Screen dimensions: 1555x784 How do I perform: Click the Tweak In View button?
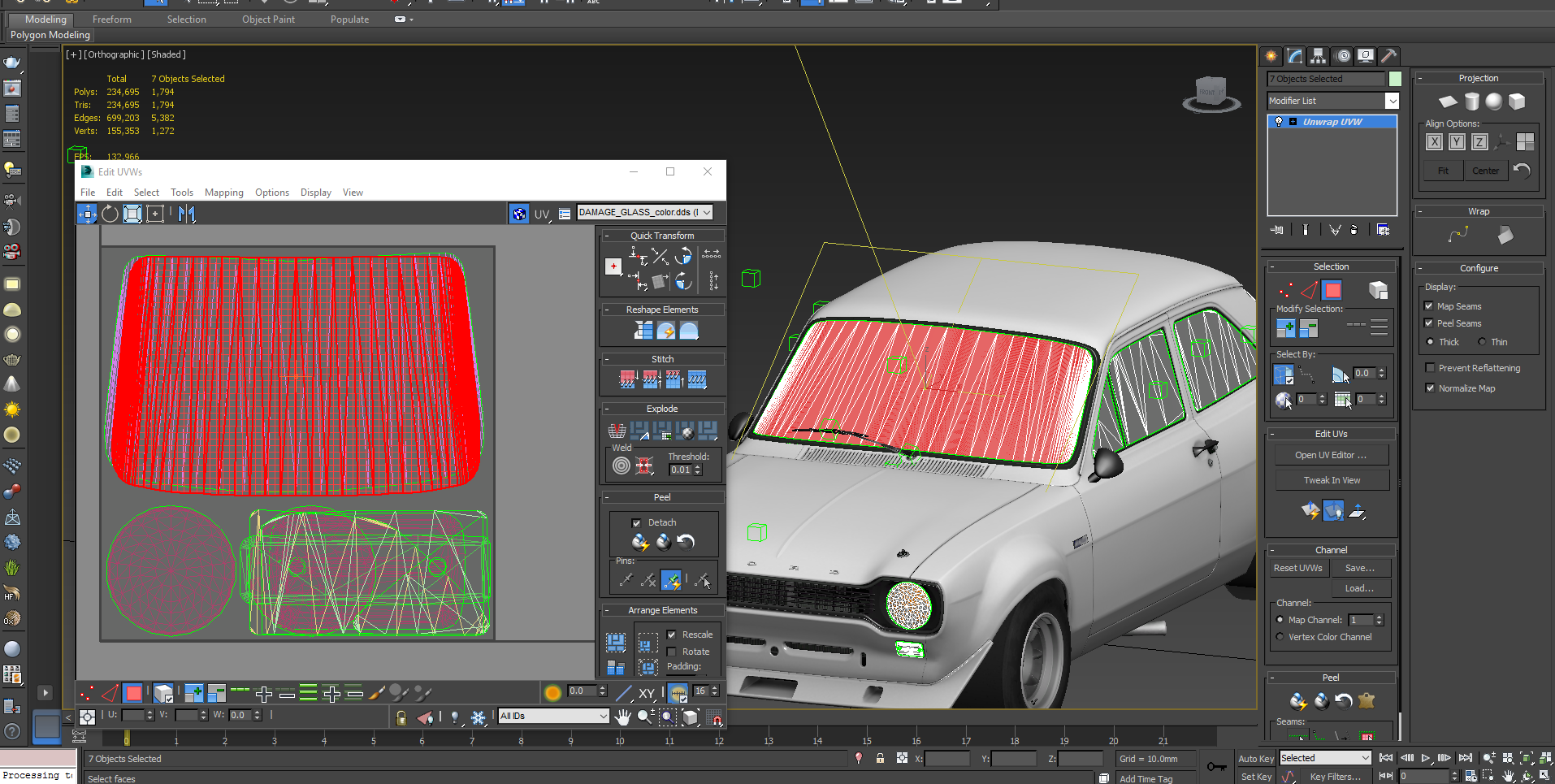click(x=1332, y=480)
